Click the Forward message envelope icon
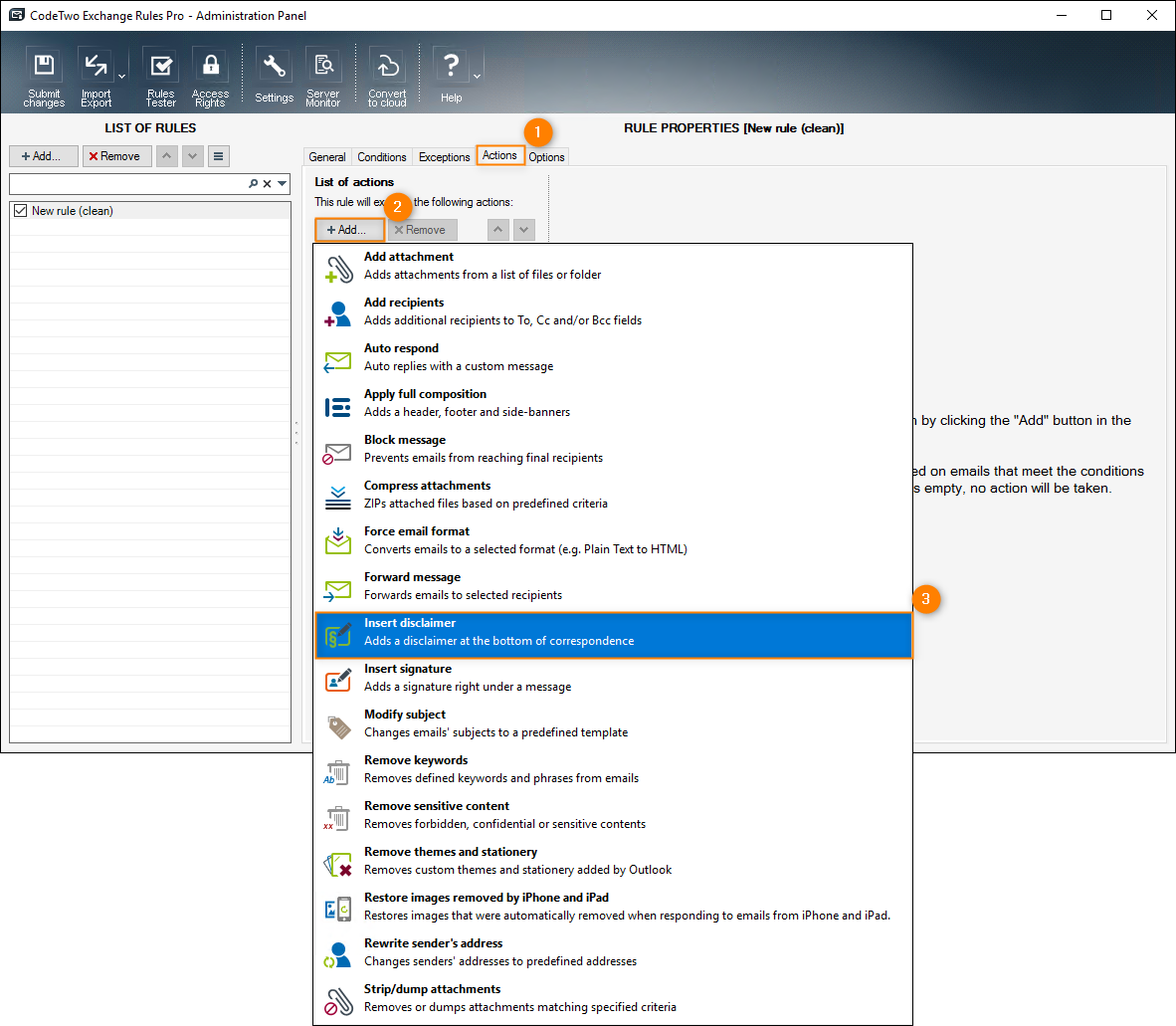 tap(337, 590)
